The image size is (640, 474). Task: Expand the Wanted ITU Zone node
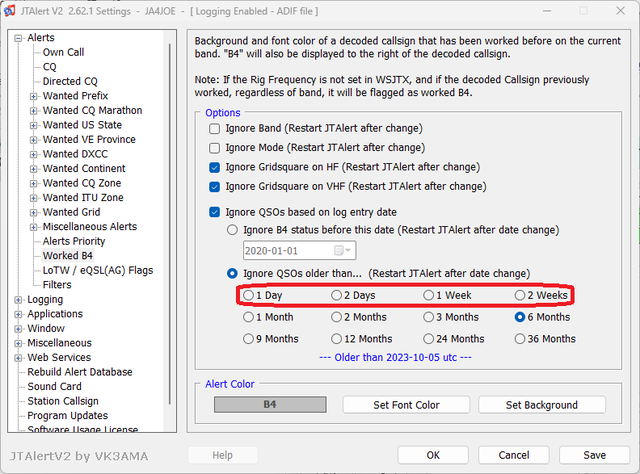coord(33,198)
